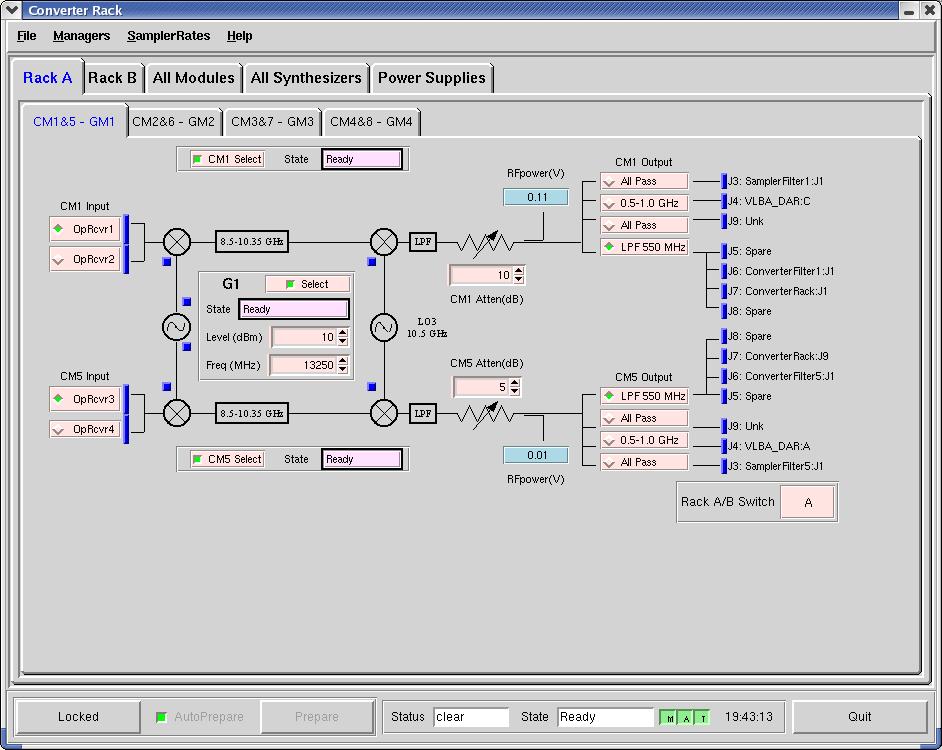Increase CM1 Atten(dB) using up arrow
The width and height of the screenshot is (942, 750).
tap(518, 270)
